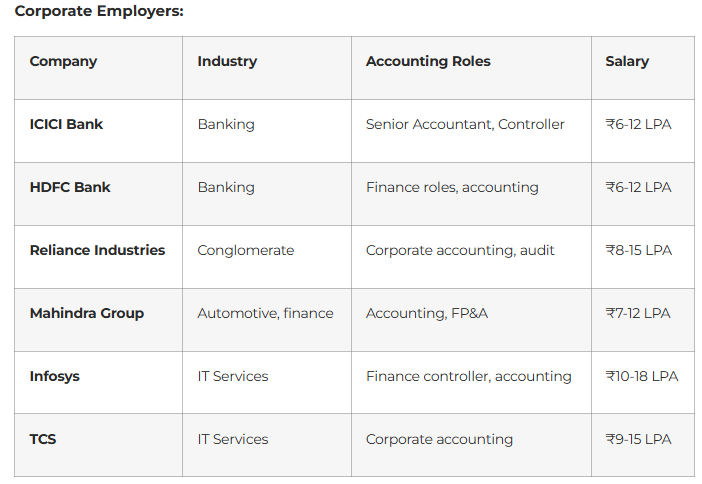Select the TCS company cell

[43, 439]
